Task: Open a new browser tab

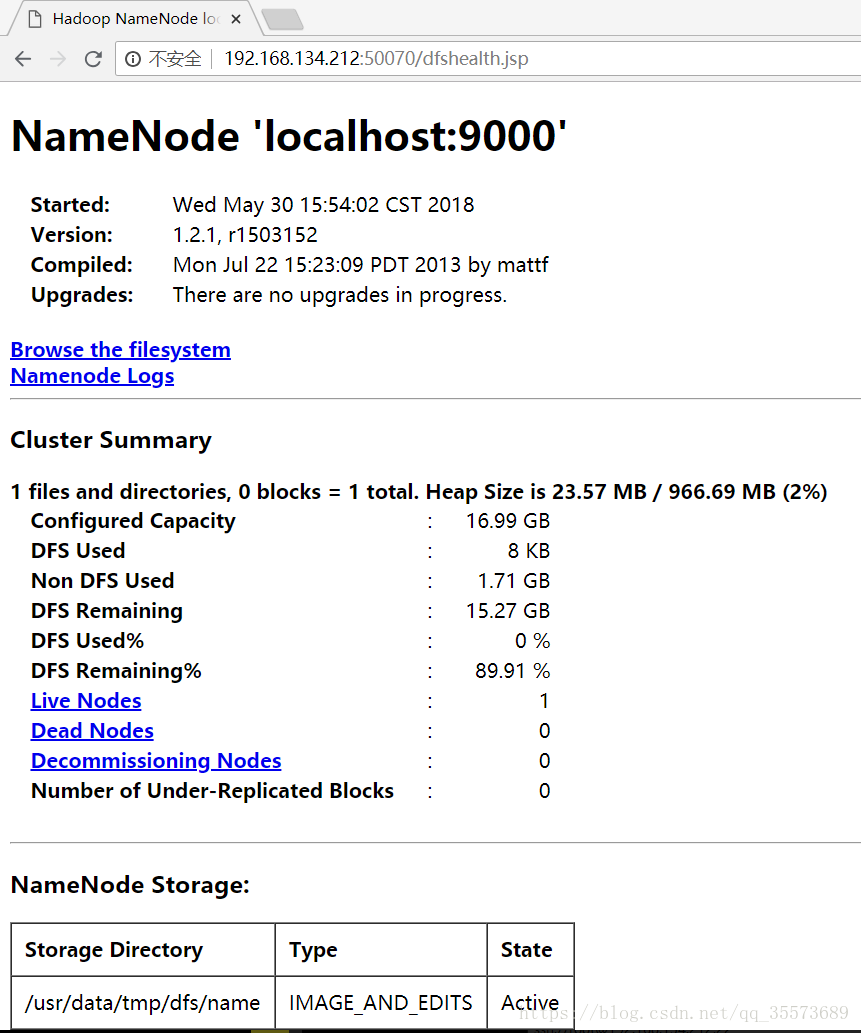Action: (x=282, y=19)
